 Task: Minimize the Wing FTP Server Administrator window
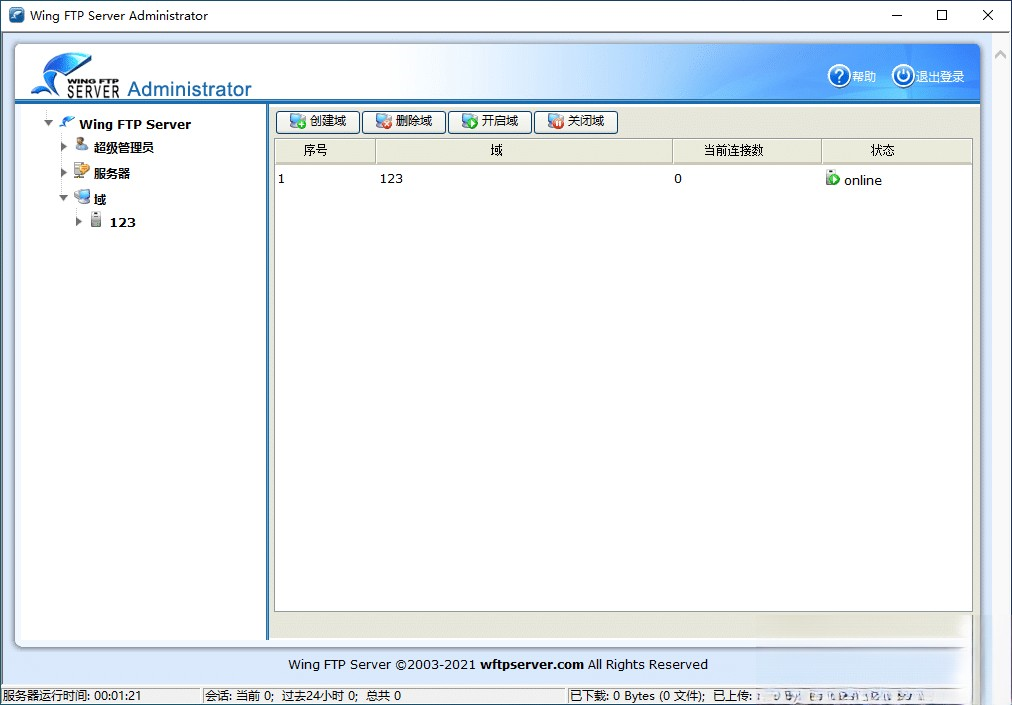tap(897, 15)
